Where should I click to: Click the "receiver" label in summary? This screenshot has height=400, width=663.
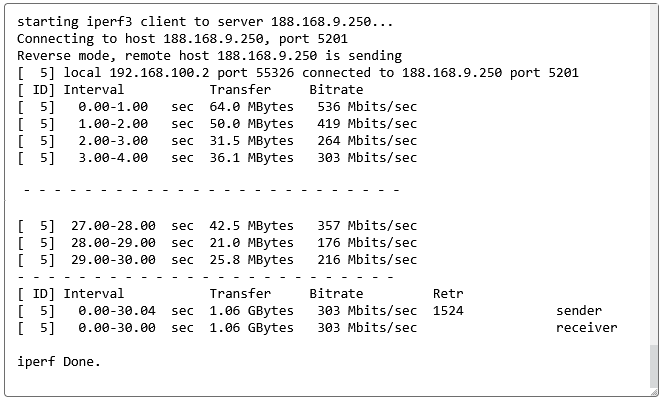(586, 328)
